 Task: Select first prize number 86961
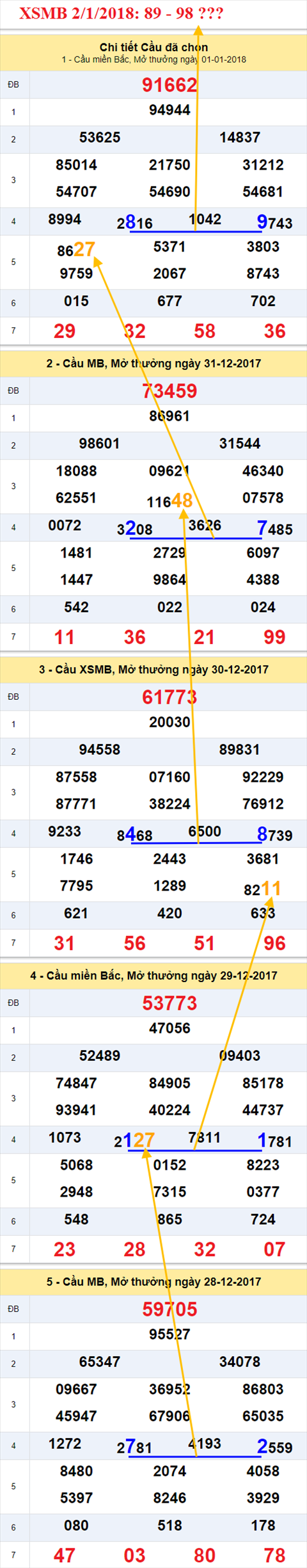(x=169, y=416)
